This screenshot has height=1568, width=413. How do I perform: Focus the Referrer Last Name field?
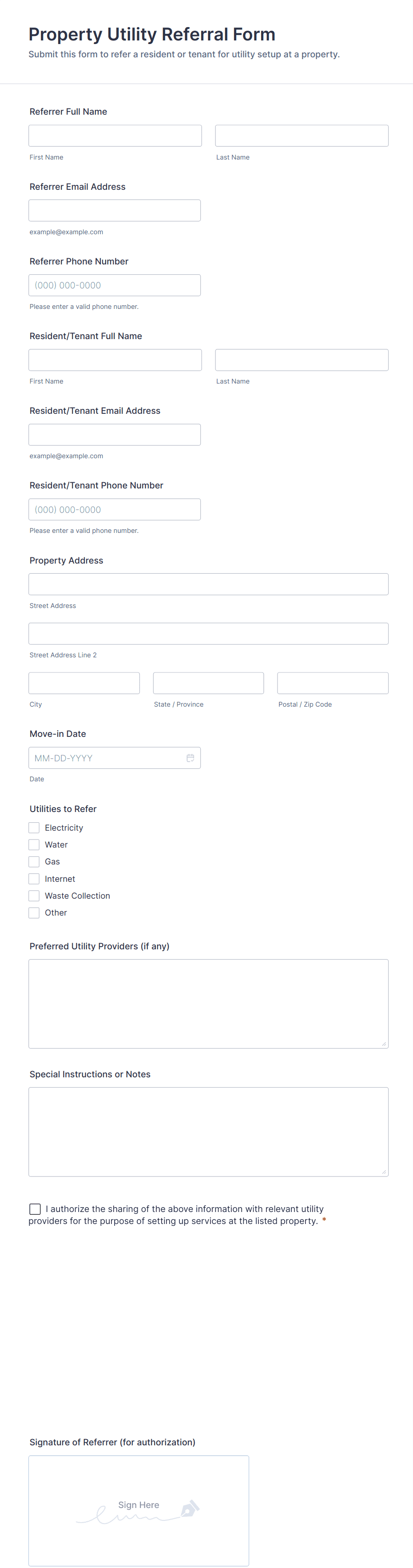pyautogui.click(x=301, y=136)
